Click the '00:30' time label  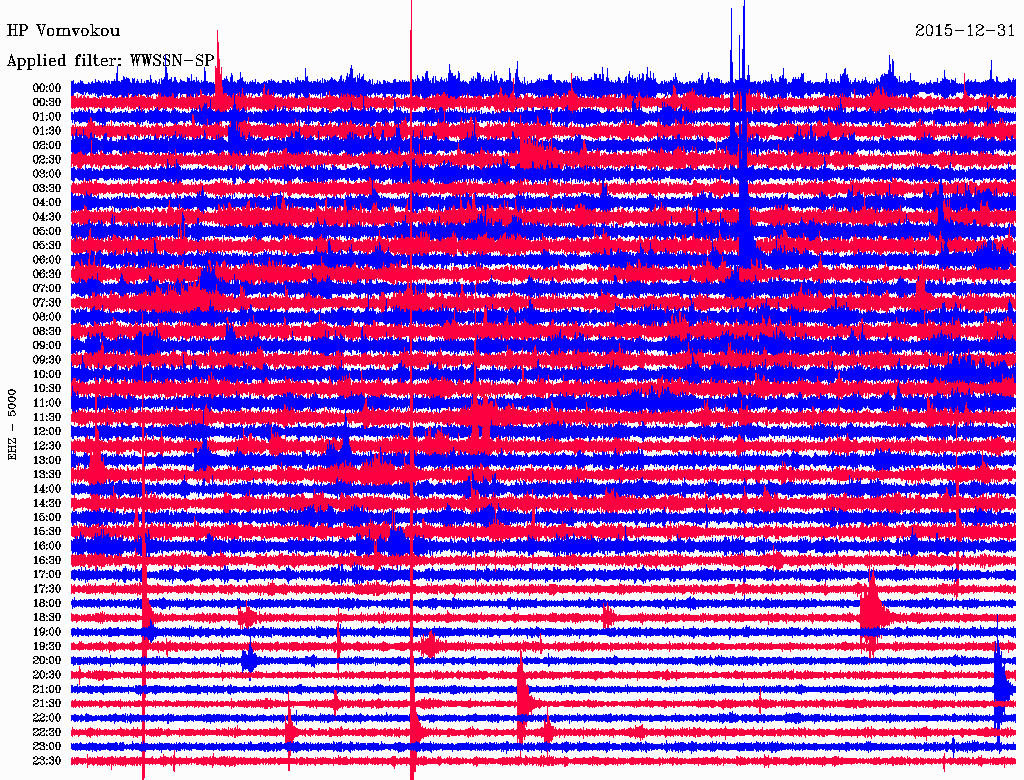(x=46, y=103)
